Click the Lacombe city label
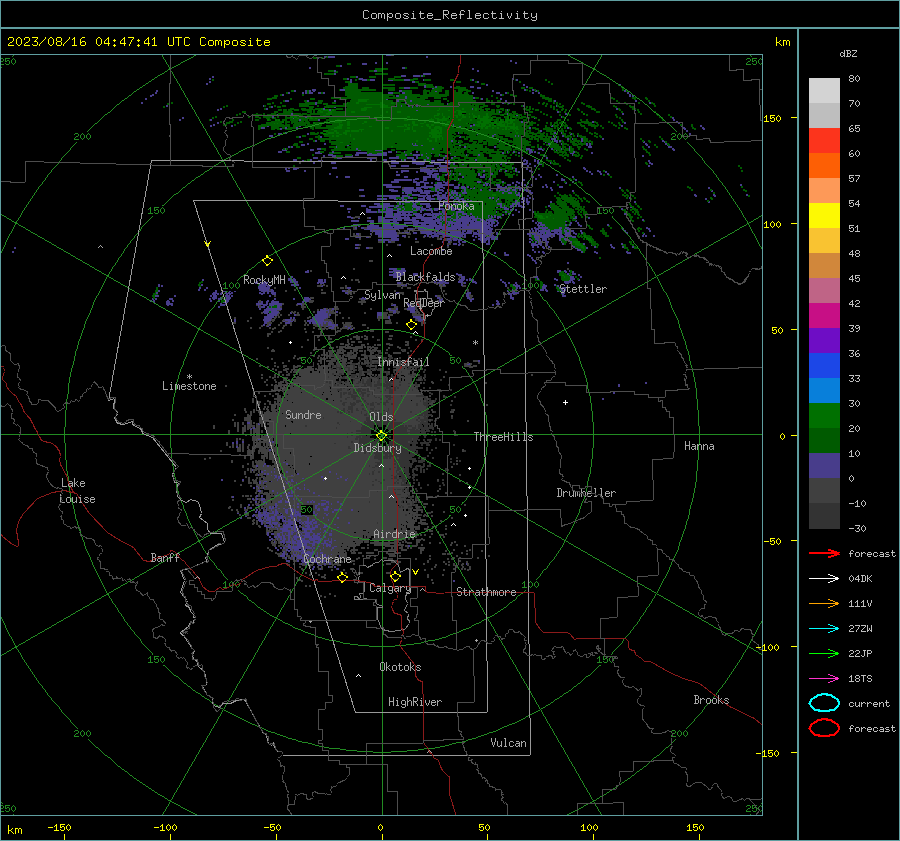 tap(431, 251)
